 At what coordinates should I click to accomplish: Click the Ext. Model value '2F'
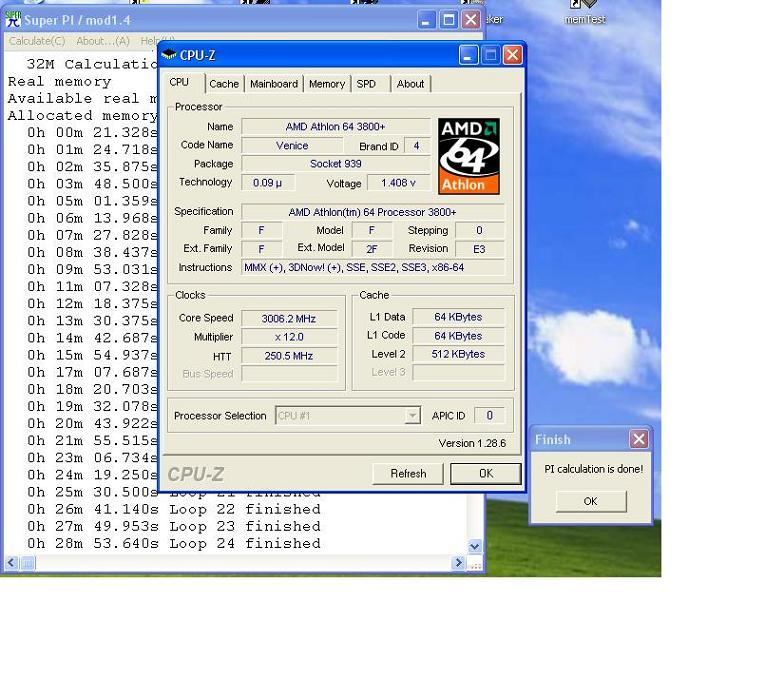(371, 249)
